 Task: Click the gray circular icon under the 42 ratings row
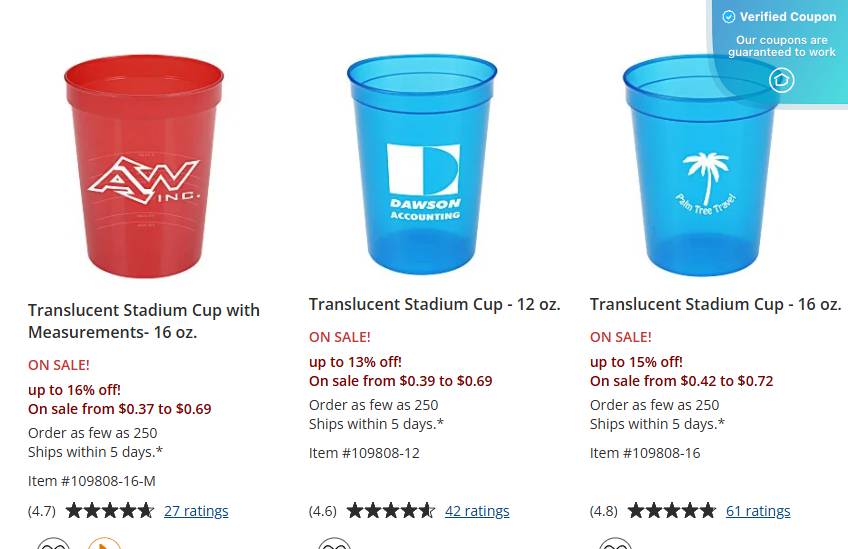335,544
